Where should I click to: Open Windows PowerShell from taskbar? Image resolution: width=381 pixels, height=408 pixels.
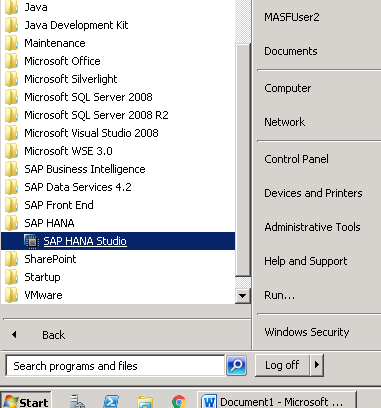[111, 401]
